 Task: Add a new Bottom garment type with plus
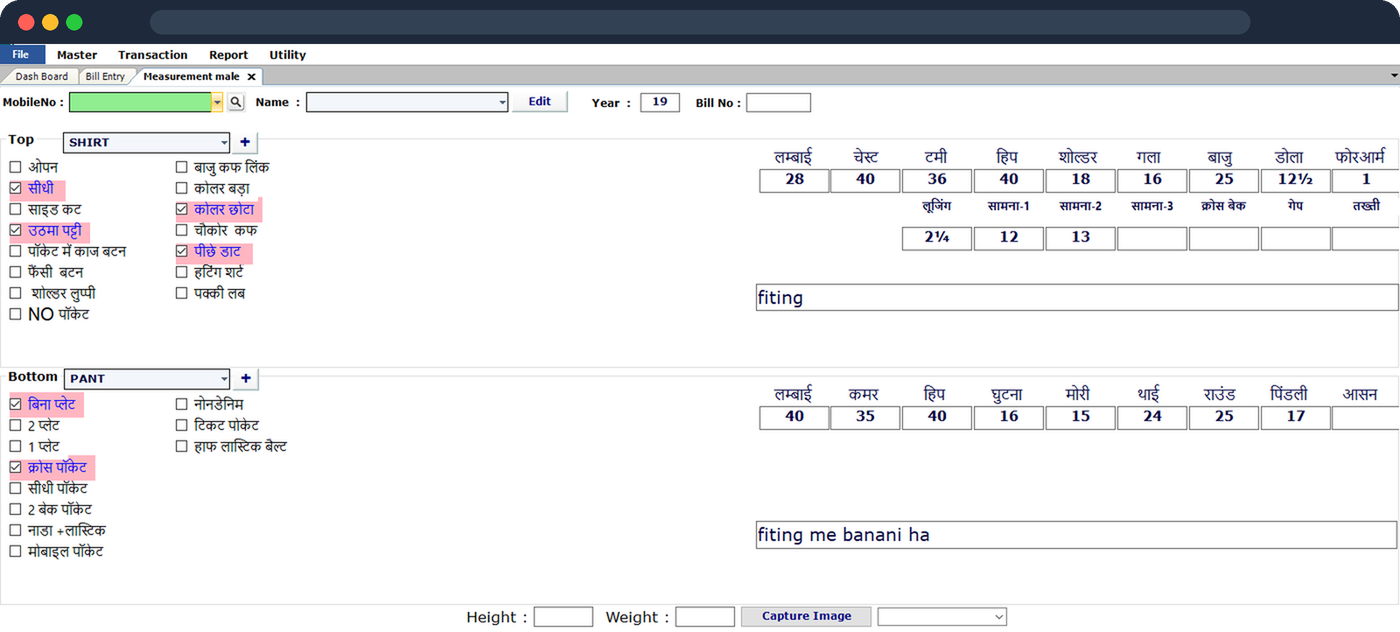tap(245, 379)
